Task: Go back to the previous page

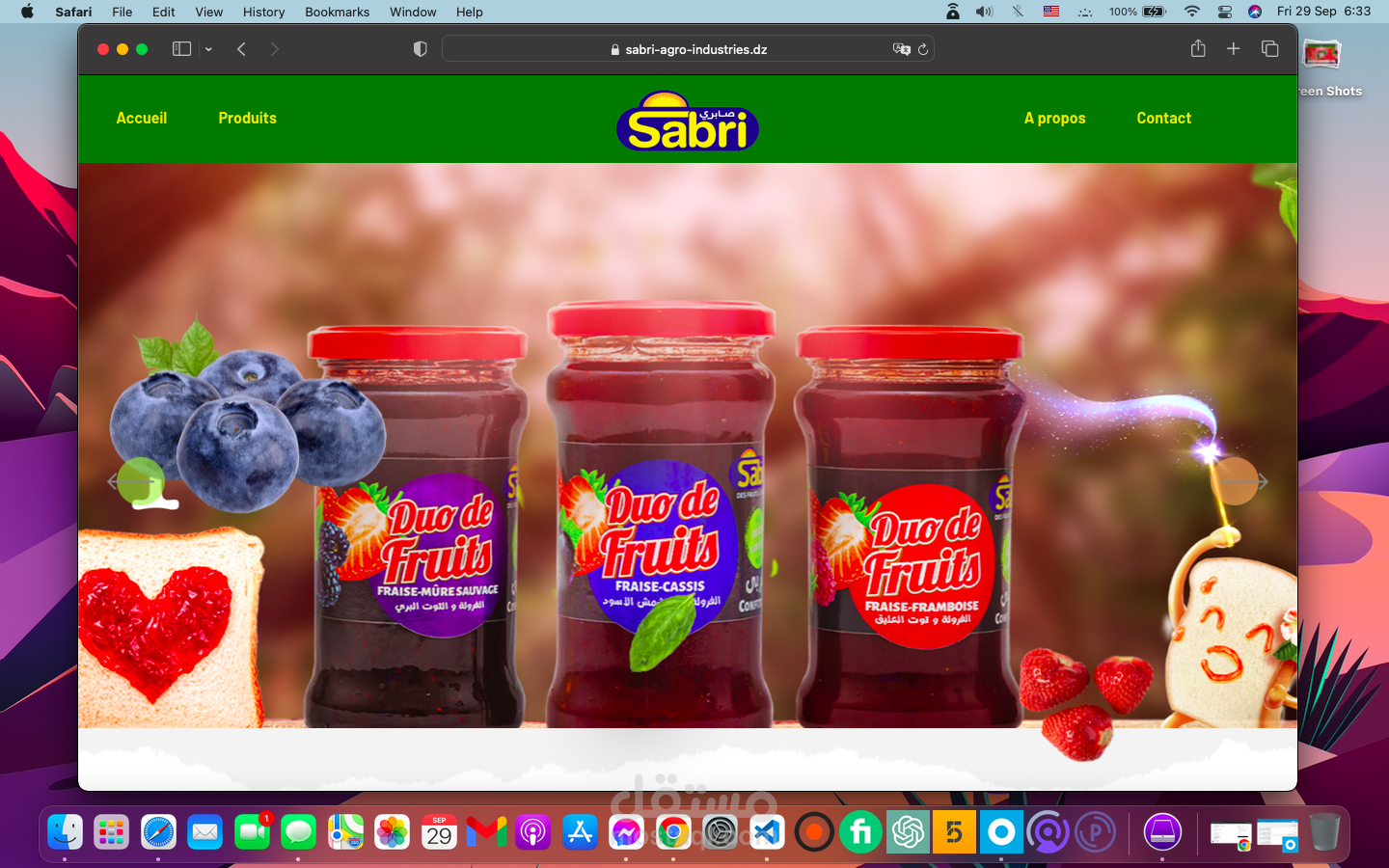Action: click(241, 49)
